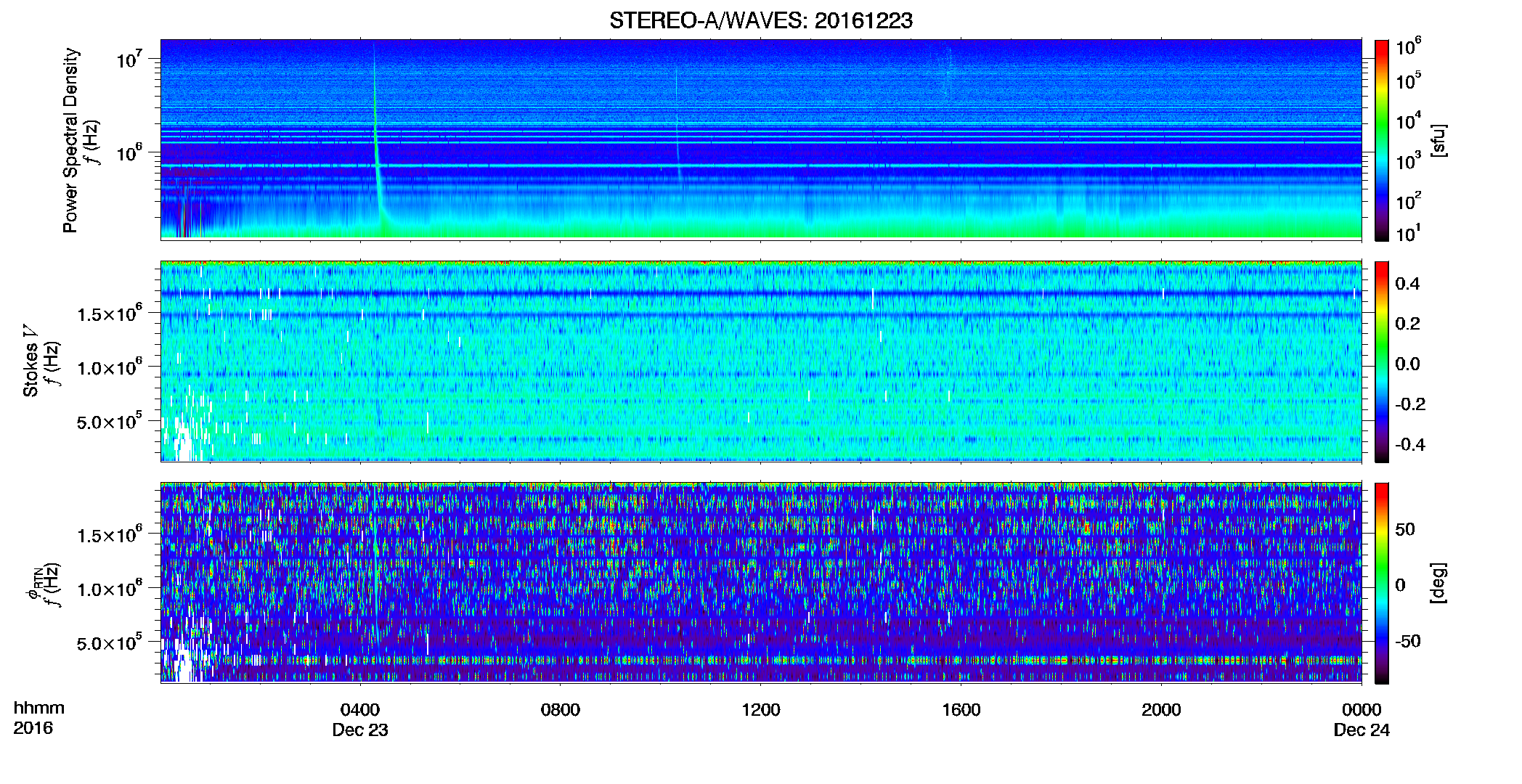The width and height of the screenshot is (1522, 784).
Task: Click the hhmm time axis label
Action: click(x=39, y=708)
